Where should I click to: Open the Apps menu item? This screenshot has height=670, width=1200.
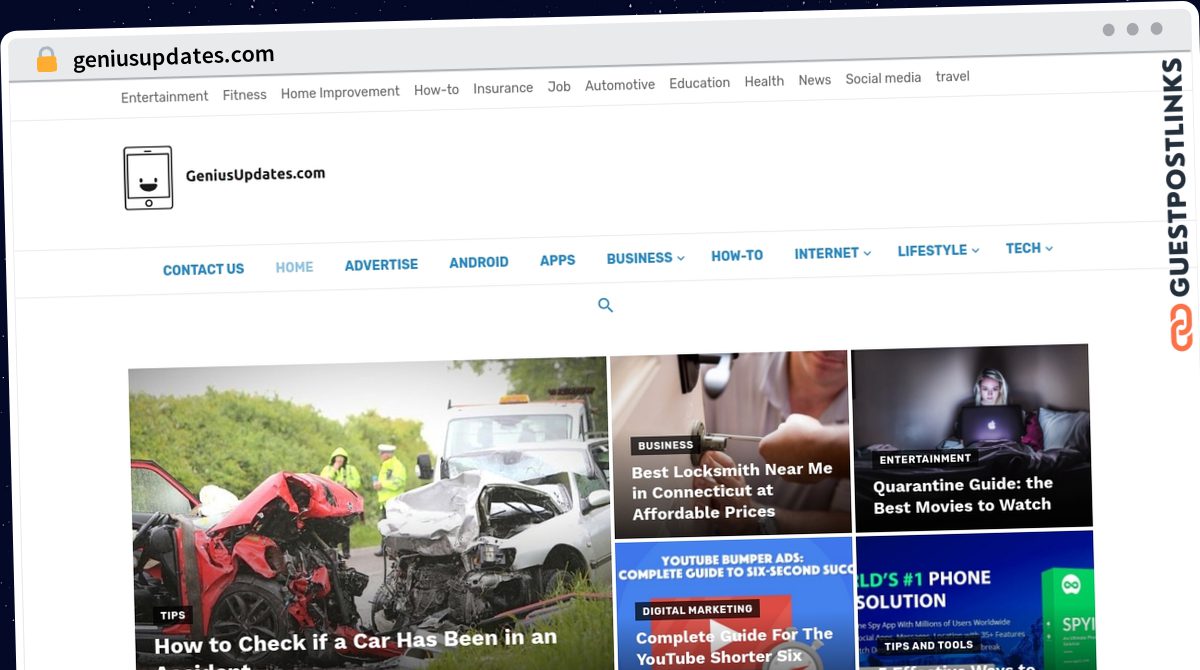[x=557, y=260]
